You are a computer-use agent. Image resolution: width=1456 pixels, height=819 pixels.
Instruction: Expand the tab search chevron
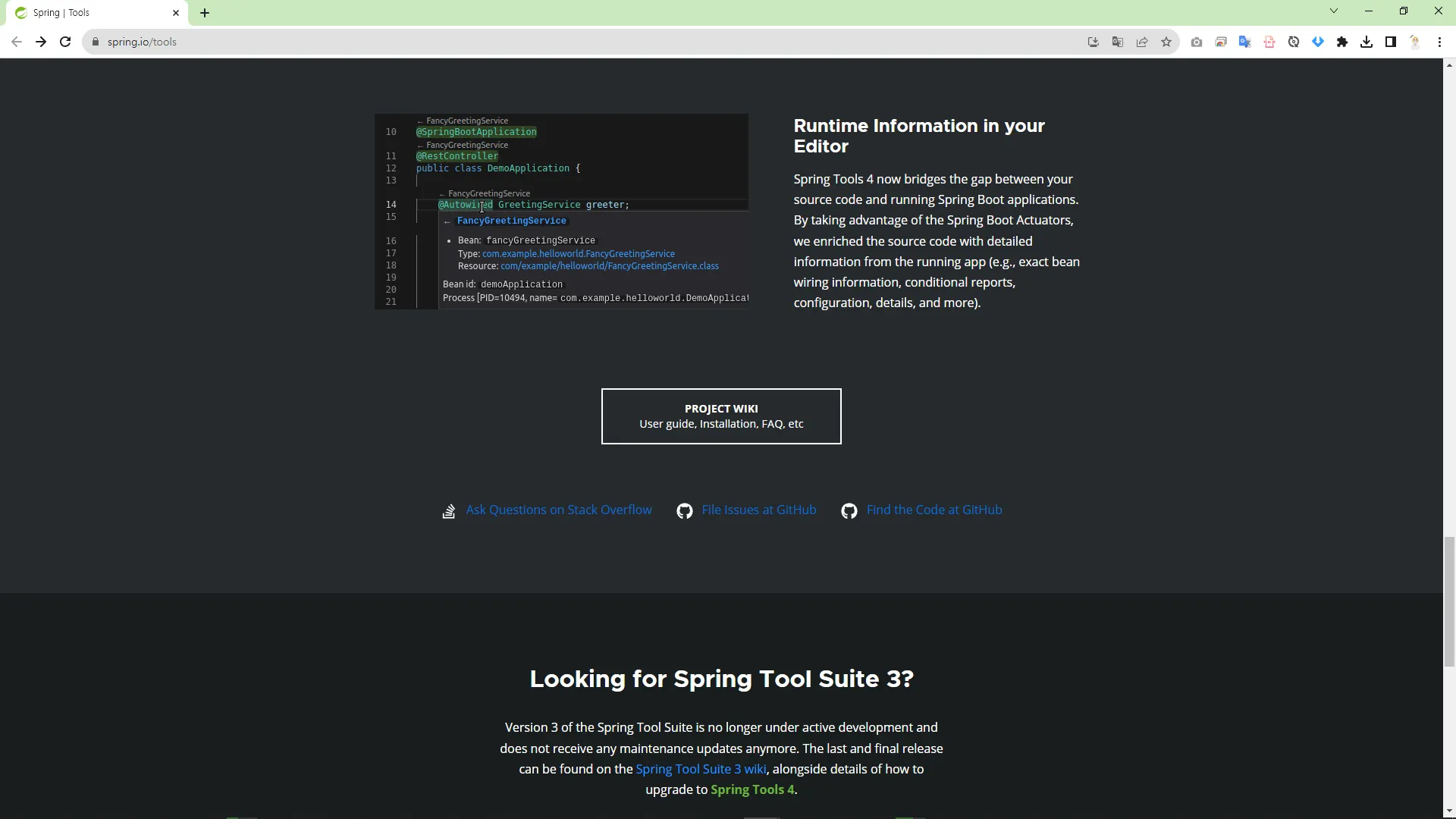[1334, 11]
